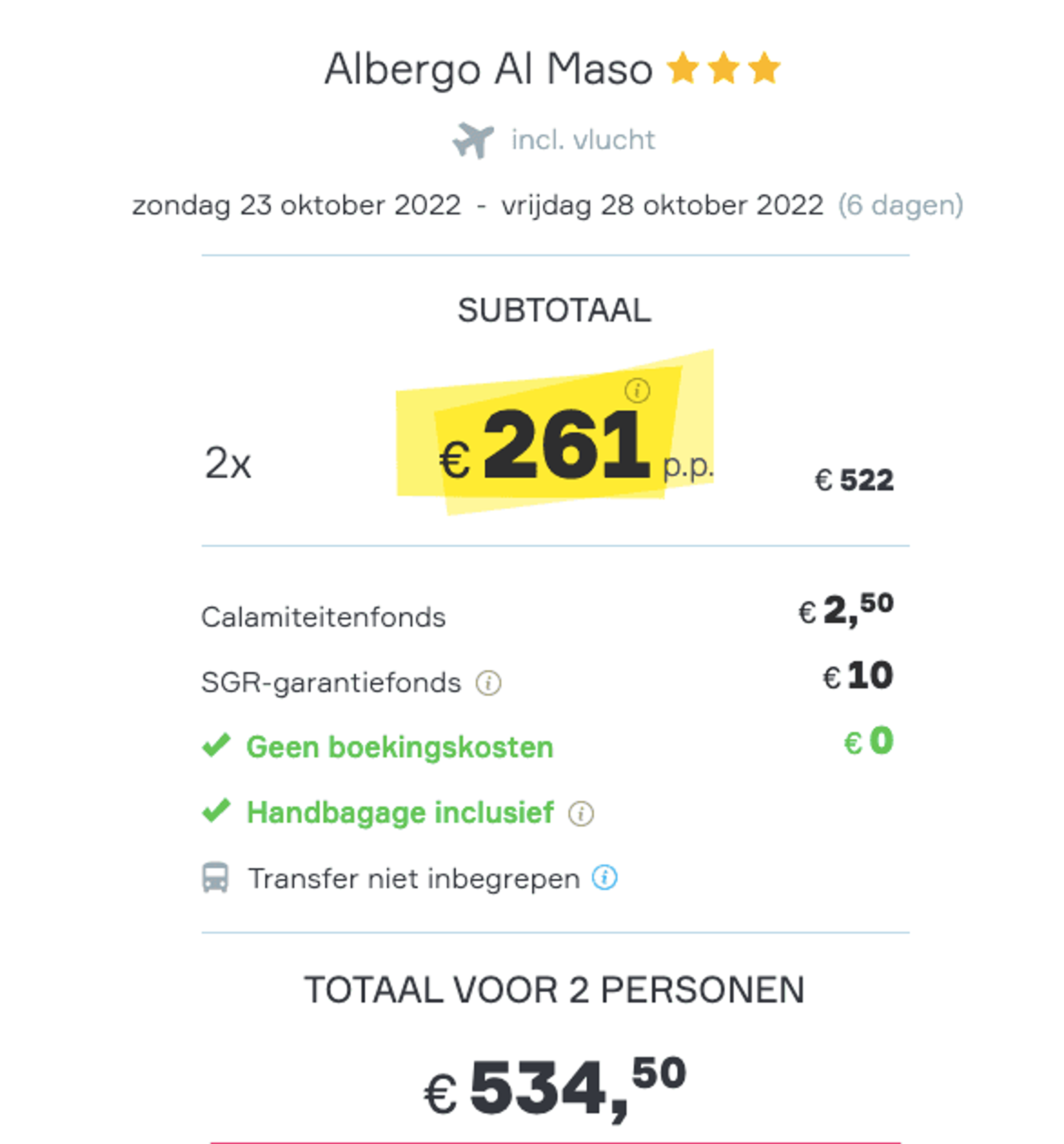The height and width of the screenshot is (1144, 1064).
Task: Click the bus transfer icon
Action: pyautogui.click(x=215, y=878)
